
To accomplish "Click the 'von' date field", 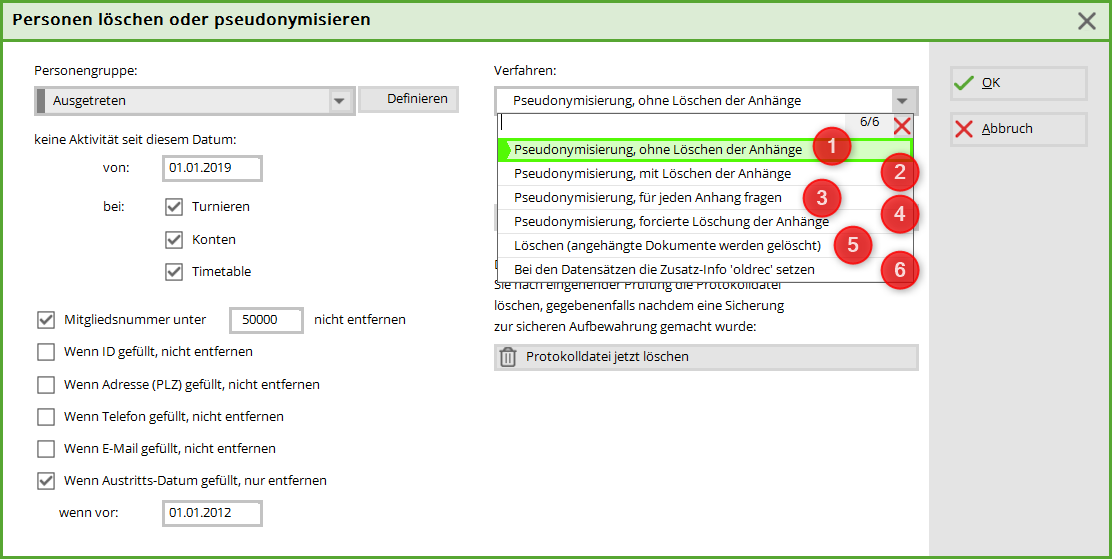I will pos(211,168).
